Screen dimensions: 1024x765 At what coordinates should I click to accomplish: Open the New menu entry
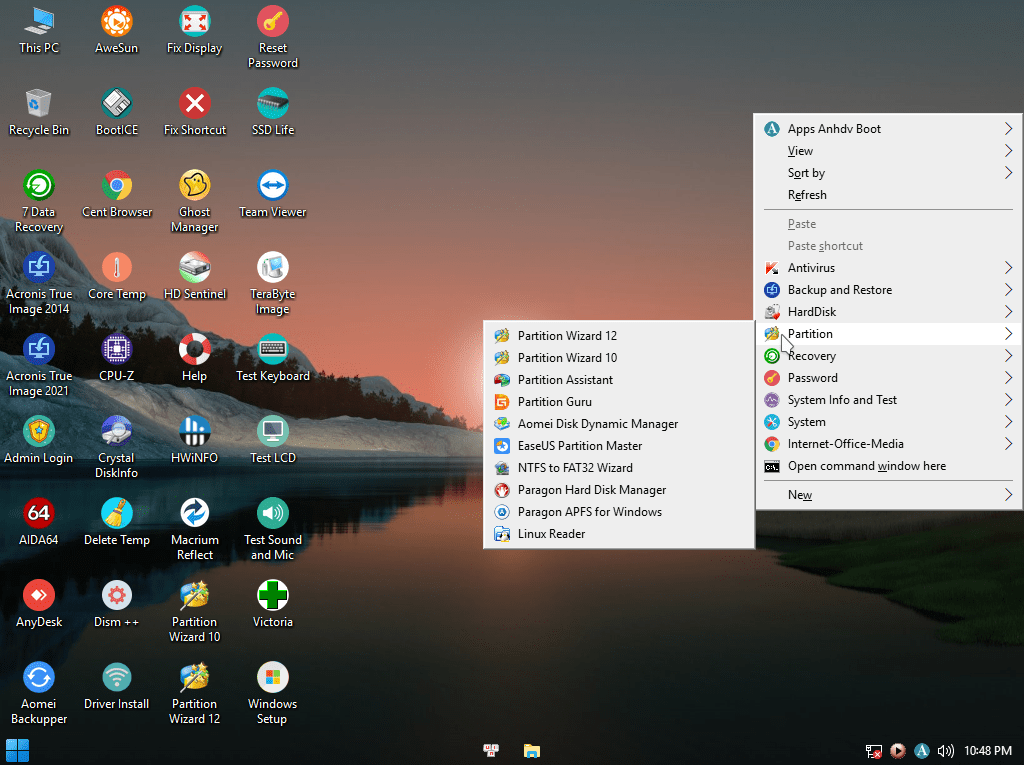tap(888, 495)
